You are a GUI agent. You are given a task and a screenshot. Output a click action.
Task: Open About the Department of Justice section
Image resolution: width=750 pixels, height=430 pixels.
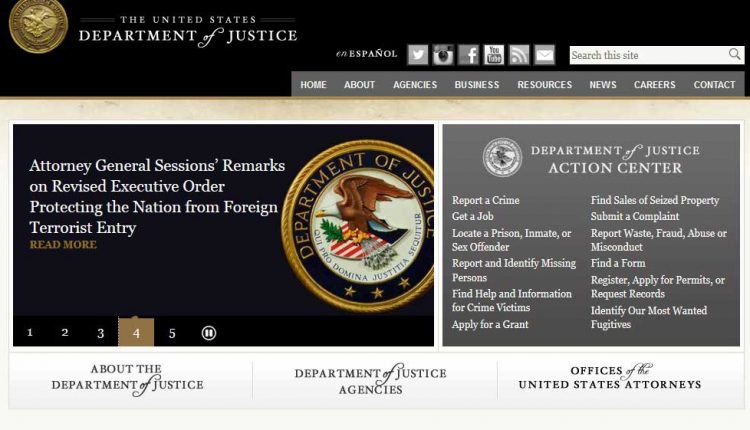(x=128, y=380)
